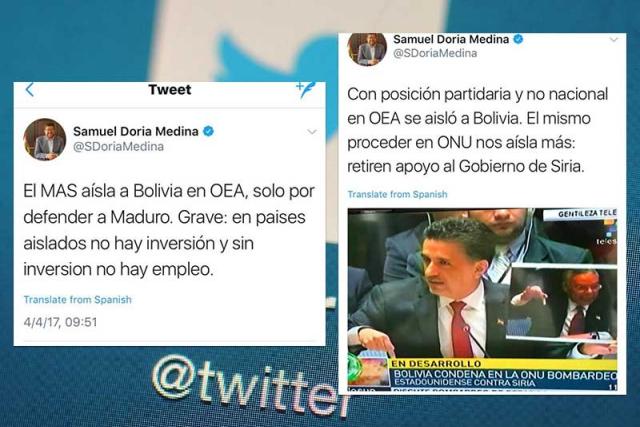Viewport: 640px width, 427px height.
Task: Open the Samuel Doria Medina name in right tweet
Action: coord(451,39)
